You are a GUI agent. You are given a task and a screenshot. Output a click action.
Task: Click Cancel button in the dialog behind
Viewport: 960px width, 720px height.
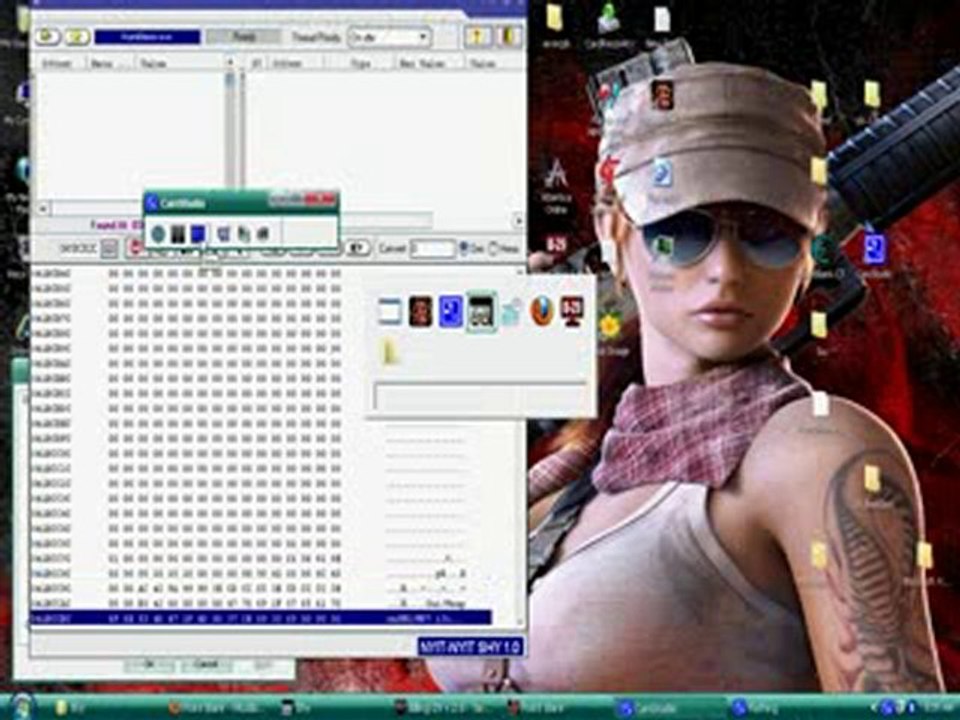tap(206, 664)
